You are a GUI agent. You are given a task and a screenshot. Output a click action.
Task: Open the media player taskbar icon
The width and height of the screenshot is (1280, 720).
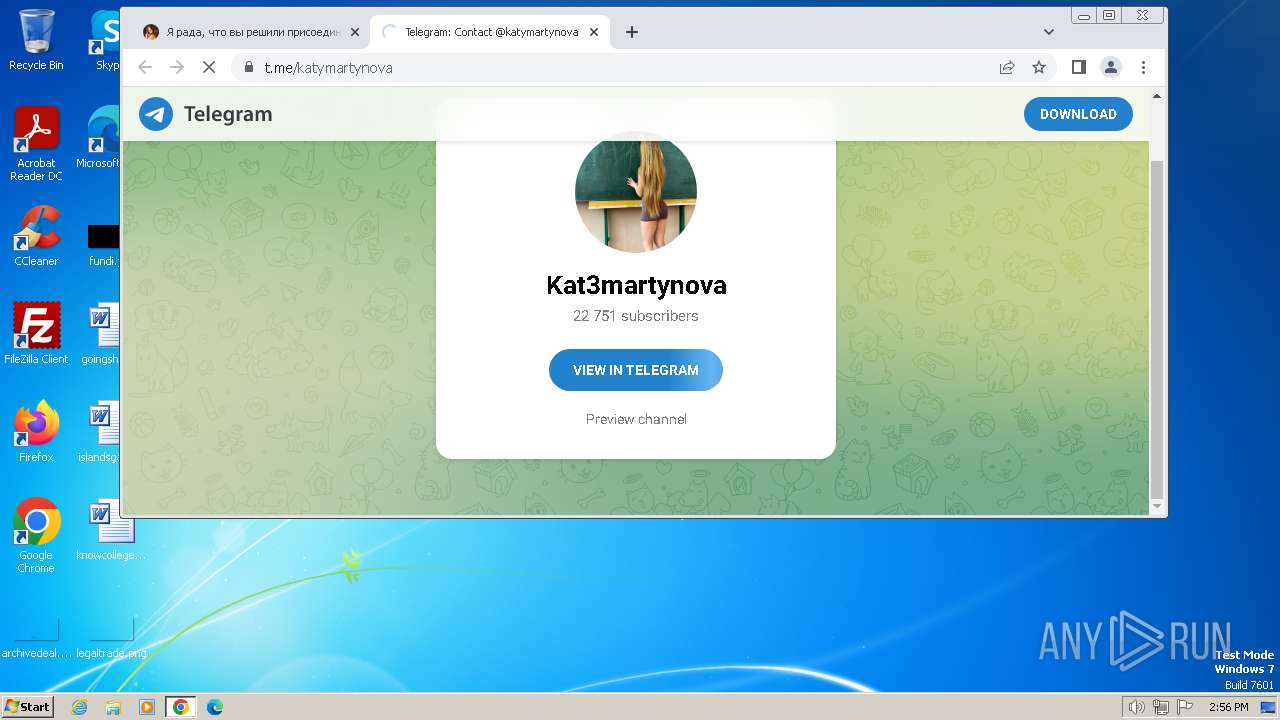(x=147, y=707)
